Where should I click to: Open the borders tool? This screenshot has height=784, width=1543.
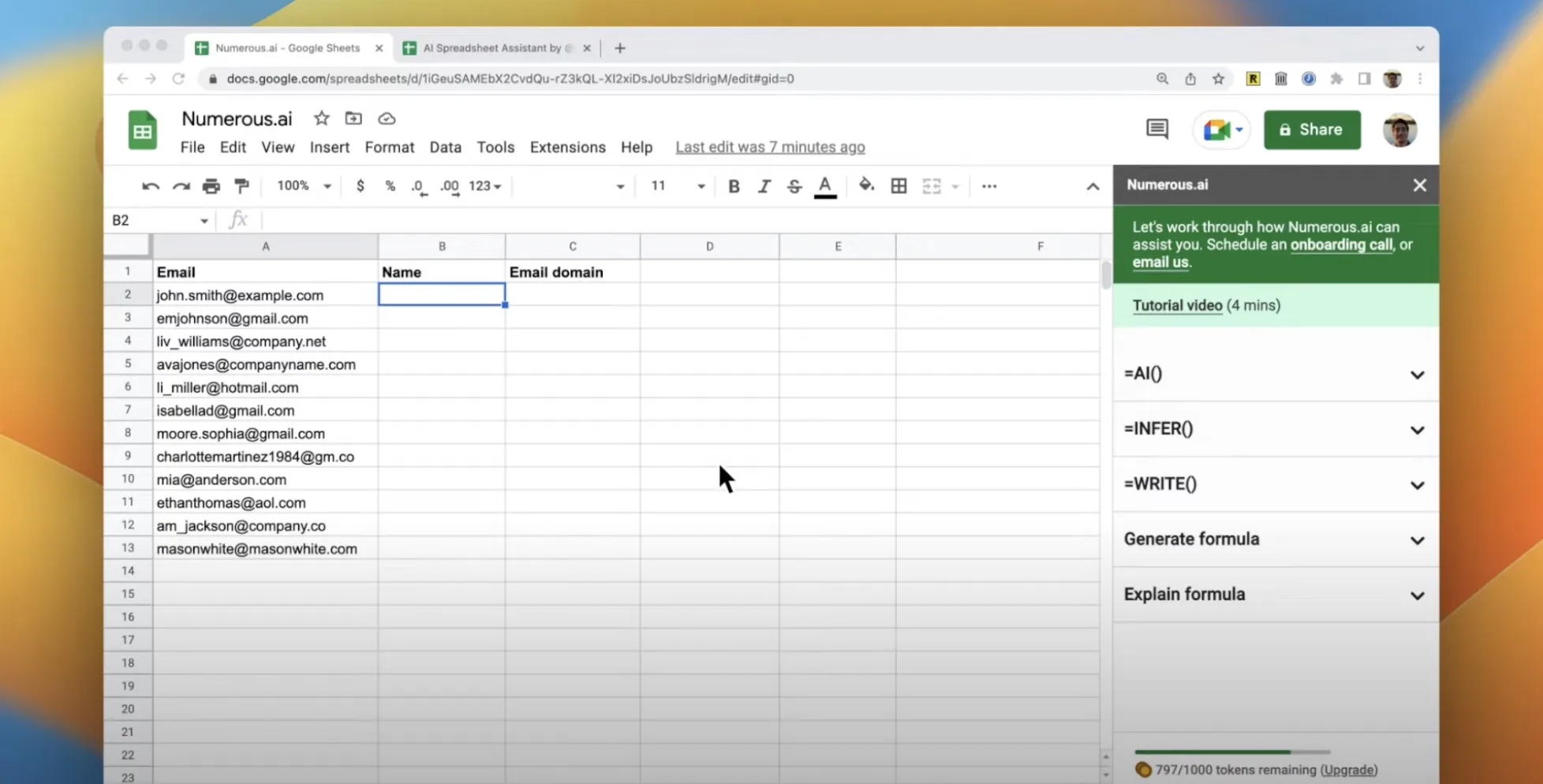point(899,186)
